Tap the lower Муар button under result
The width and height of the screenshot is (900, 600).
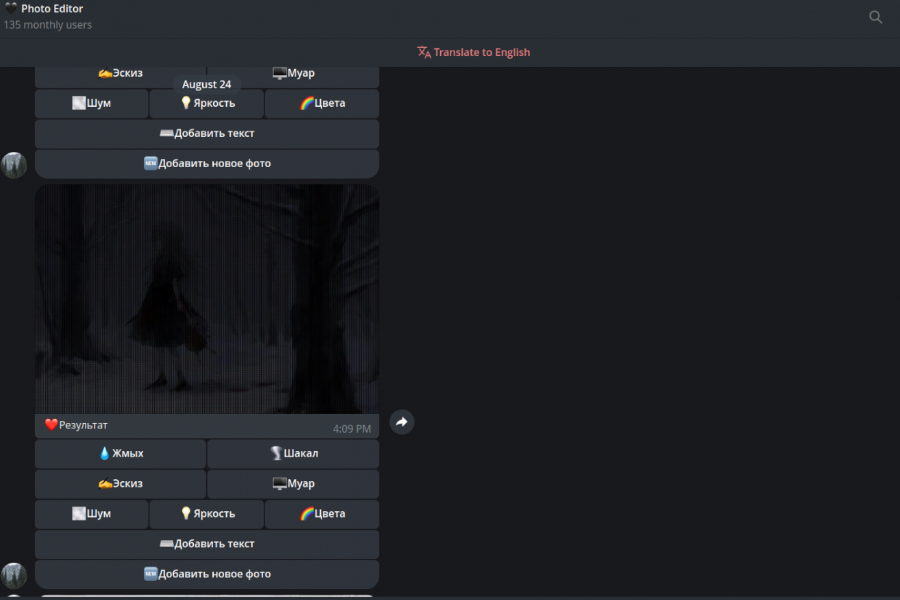293,483
